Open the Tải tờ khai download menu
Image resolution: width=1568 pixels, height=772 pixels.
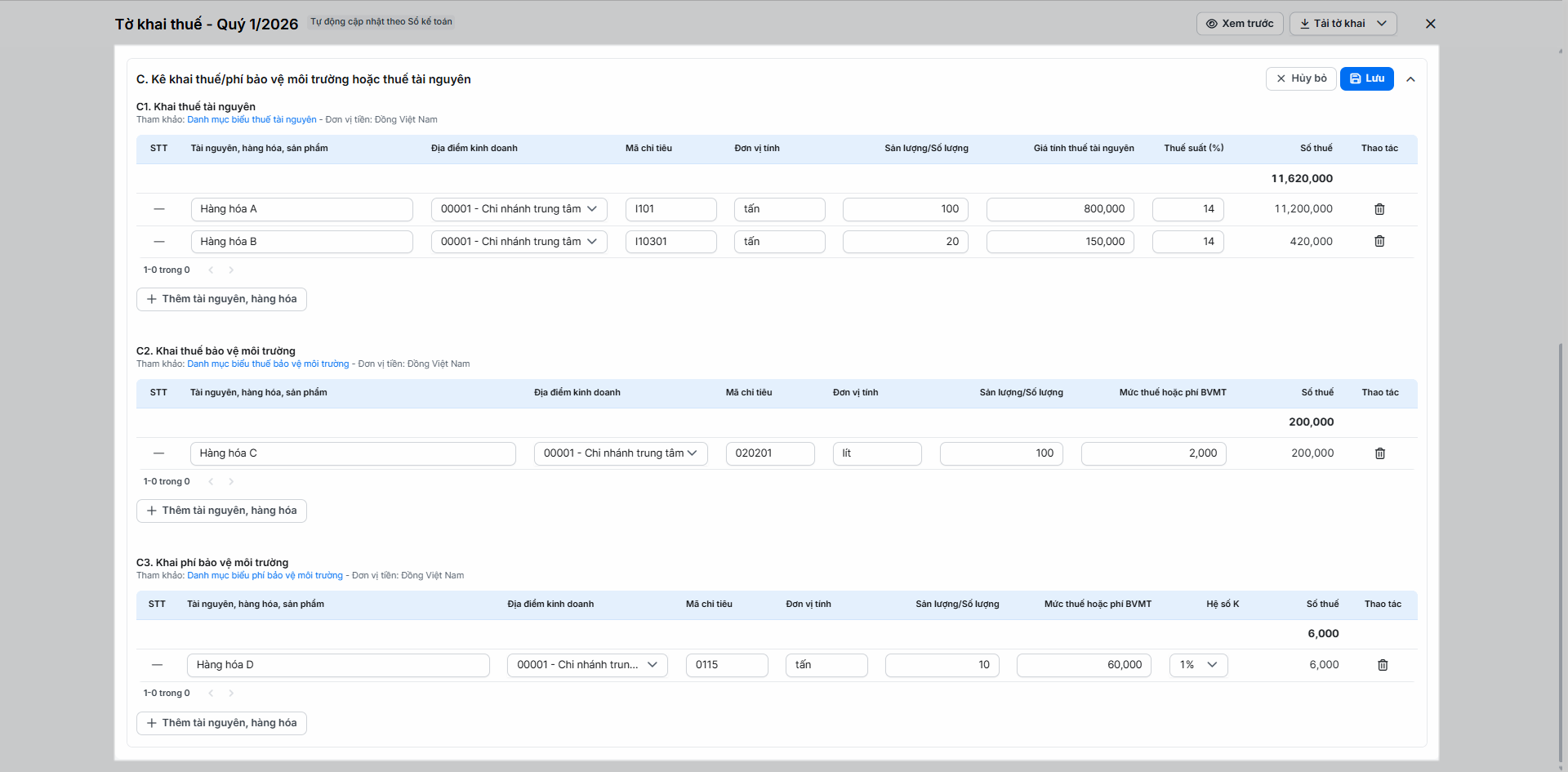[1343, 24]
